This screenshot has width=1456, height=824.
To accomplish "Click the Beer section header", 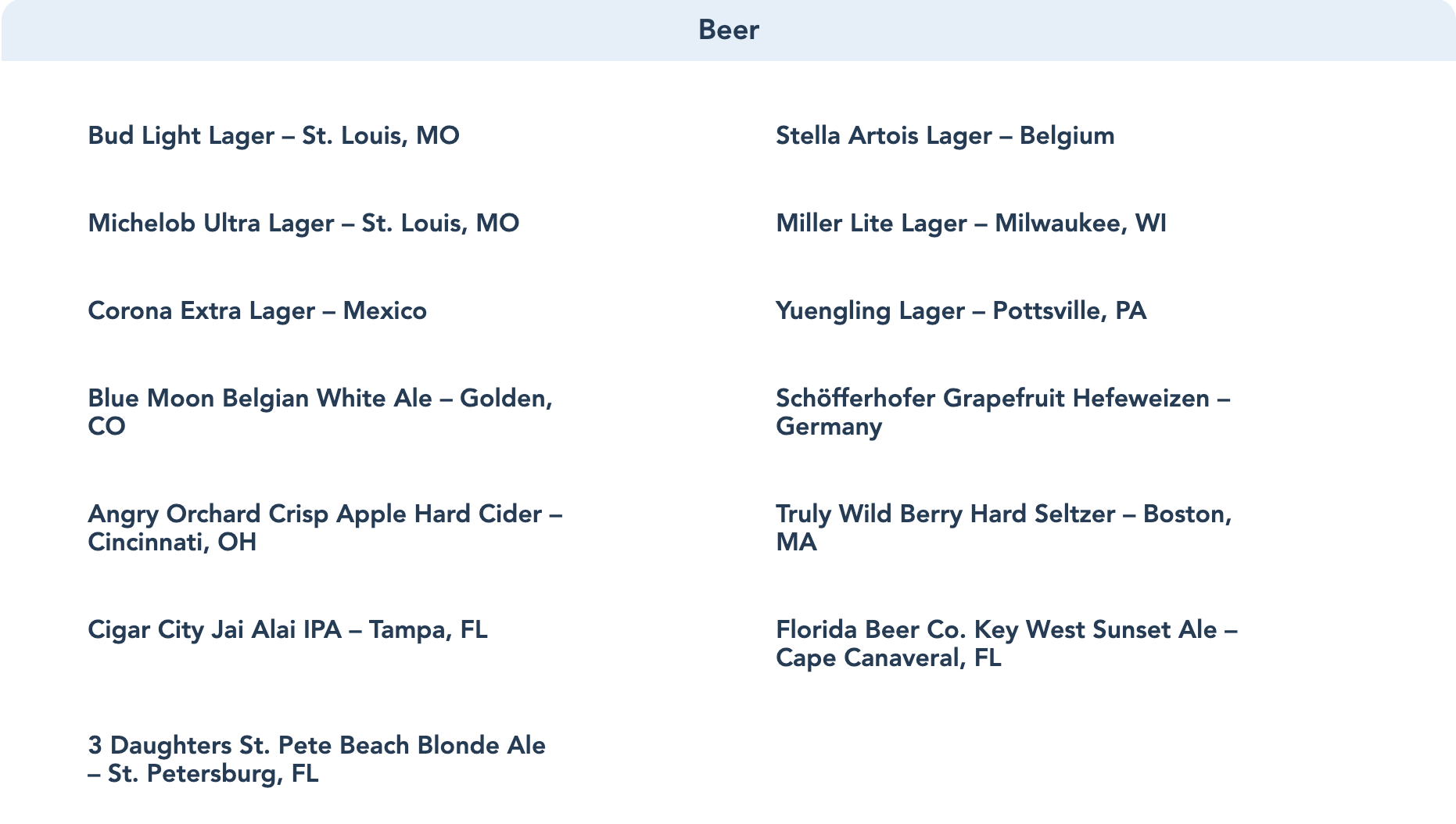I will coord(728,30).
